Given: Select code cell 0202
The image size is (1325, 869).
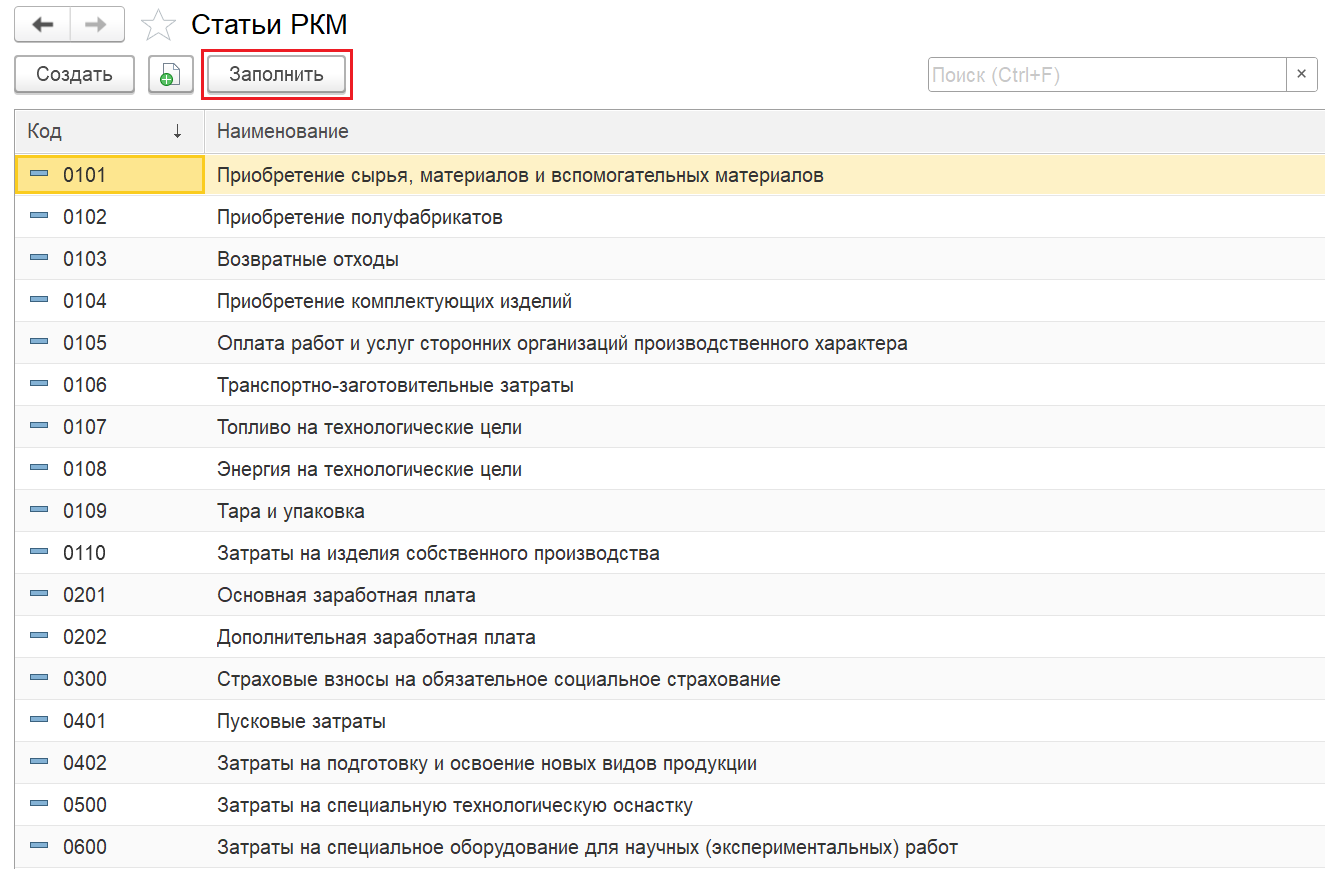Looking at the screenshot, I should 110,637.
